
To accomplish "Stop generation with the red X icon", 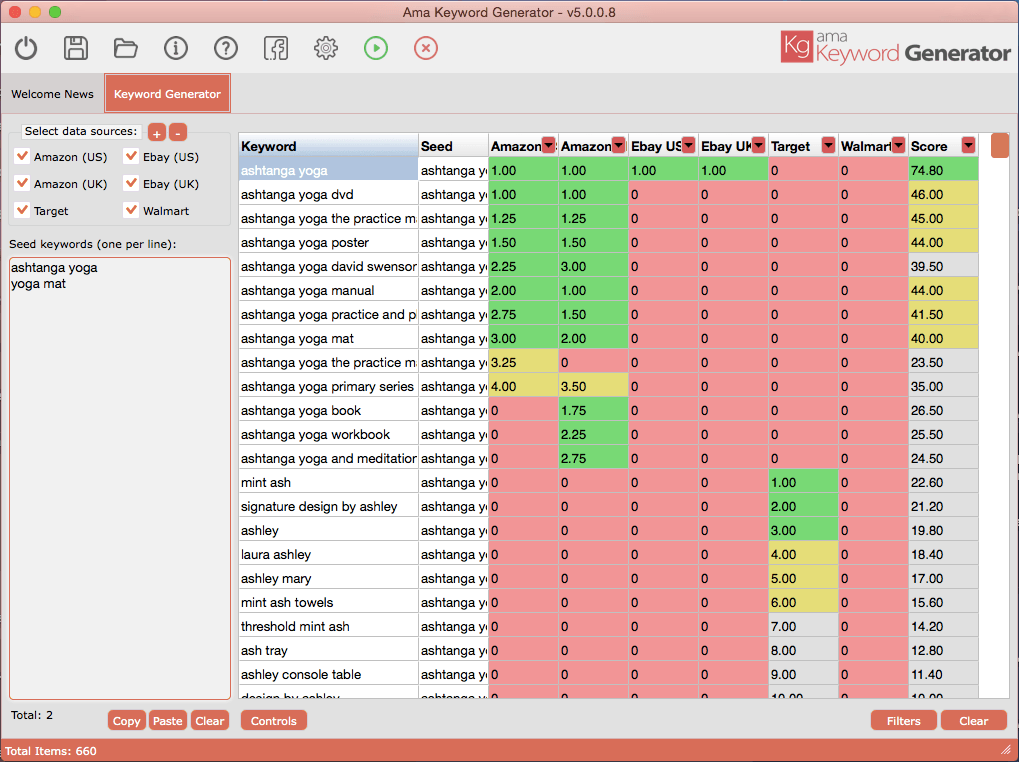I will point(426,48).
